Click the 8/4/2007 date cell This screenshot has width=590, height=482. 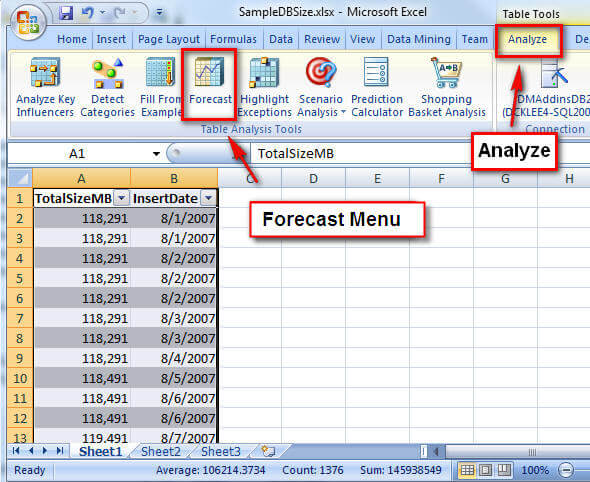click(174, 358)
